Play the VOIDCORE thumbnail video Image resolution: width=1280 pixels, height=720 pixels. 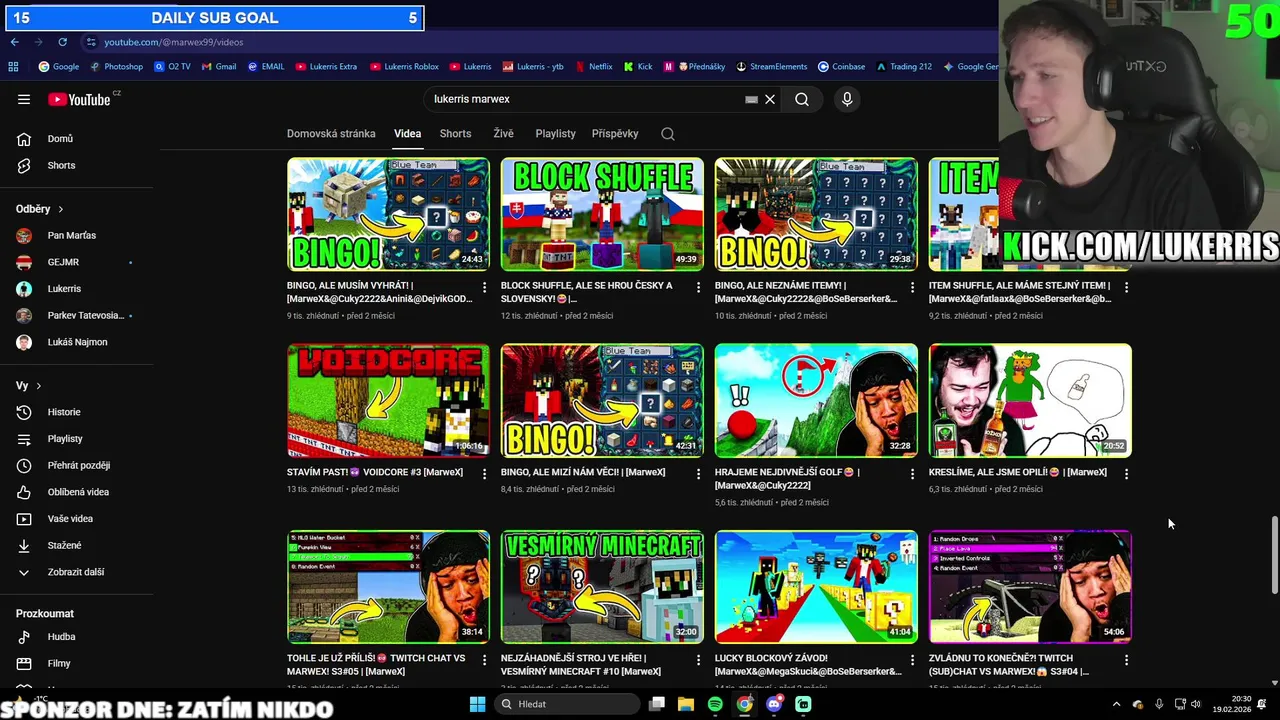click(388, 401)
